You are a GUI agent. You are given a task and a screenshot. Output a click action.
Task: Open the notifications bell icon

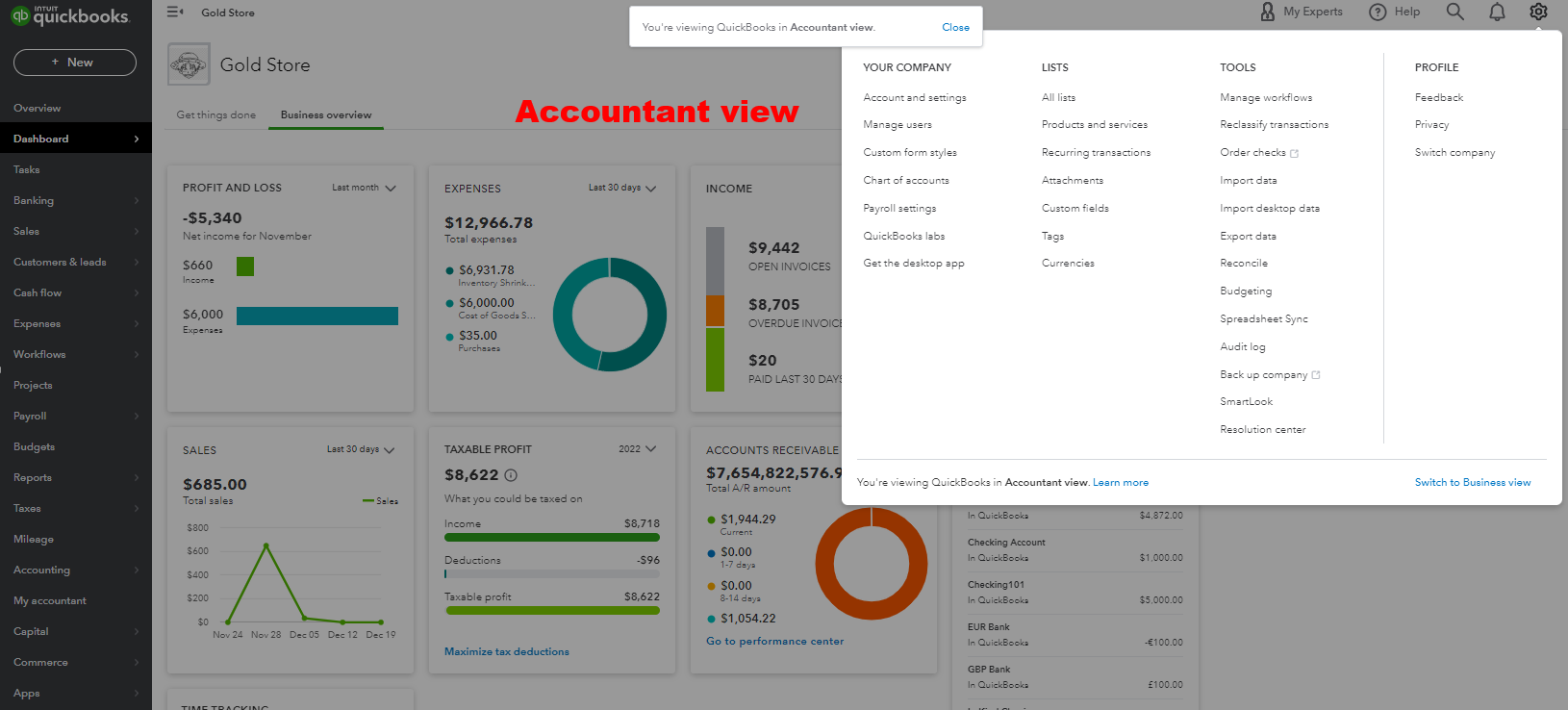tap(1497, 12)
